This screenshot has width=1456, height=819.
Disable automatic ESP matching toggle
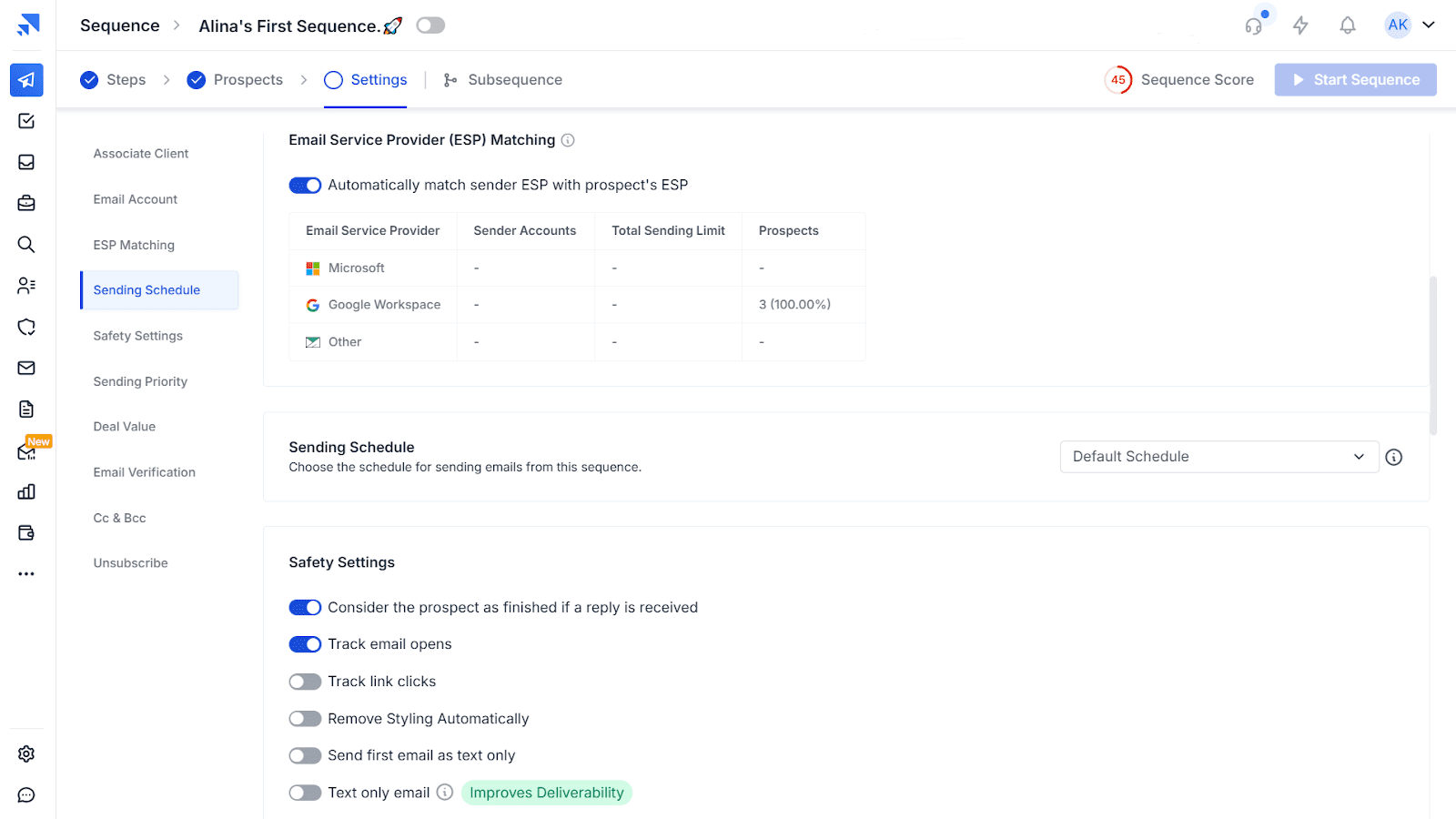pyautogui.click(x=305, y=186)
